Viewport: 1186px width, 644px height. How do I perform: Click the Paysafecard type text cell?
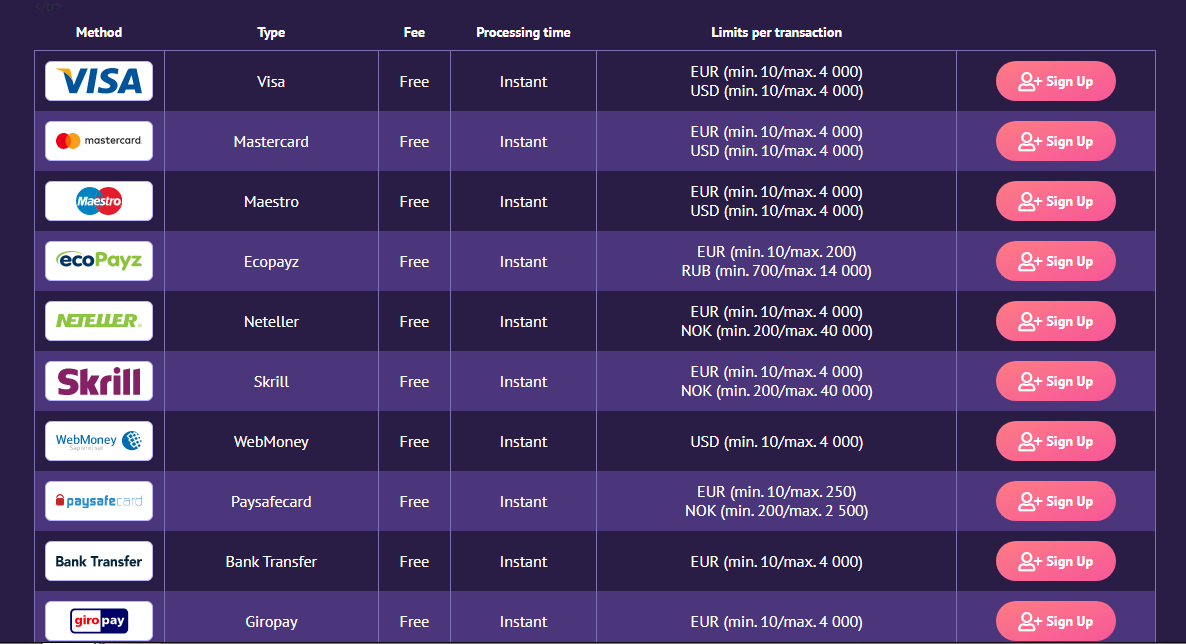point(271,502)
